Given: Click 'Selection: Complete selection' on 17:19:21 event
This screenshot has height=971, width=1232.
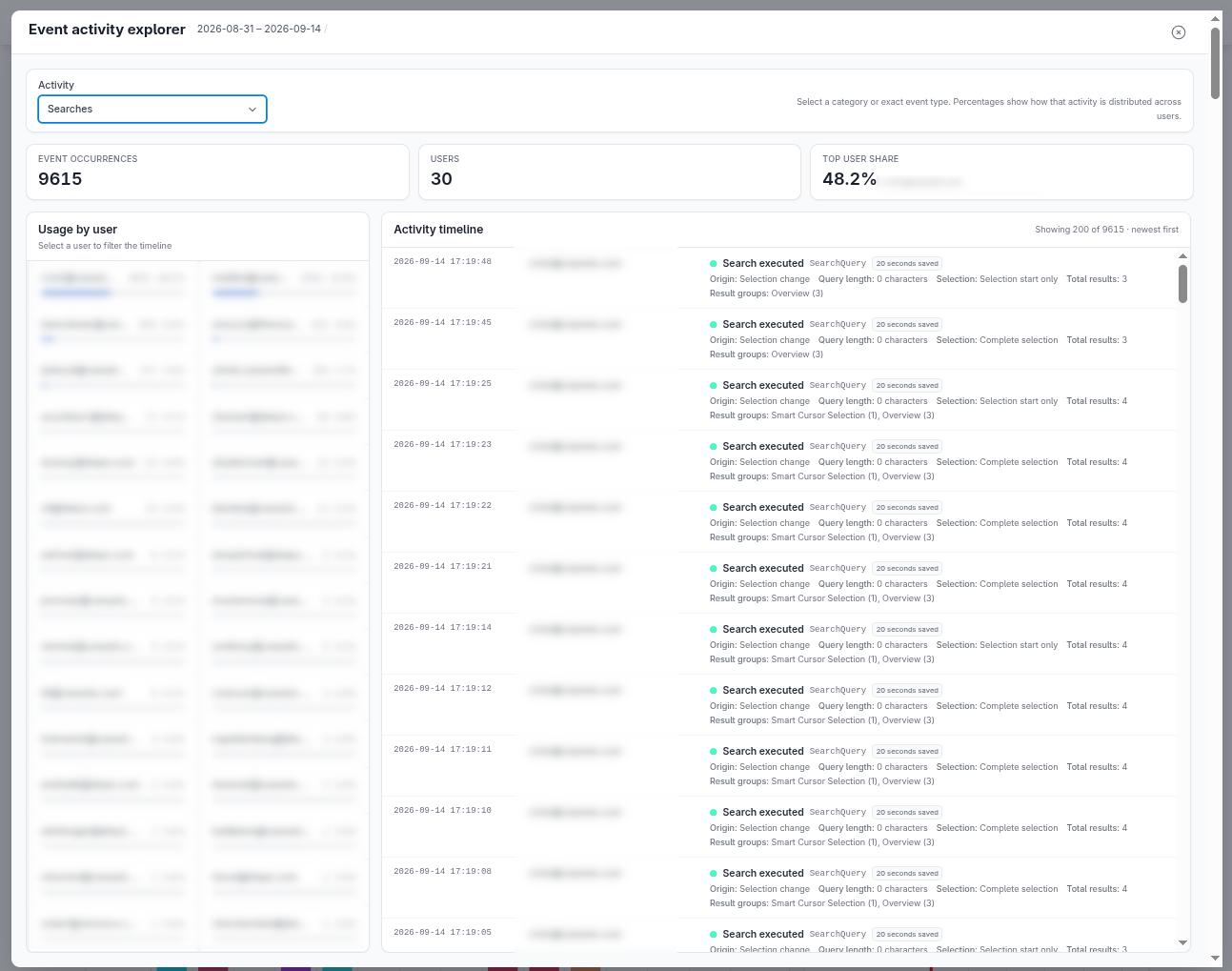Looking at the screenshot, I should 997,584.
